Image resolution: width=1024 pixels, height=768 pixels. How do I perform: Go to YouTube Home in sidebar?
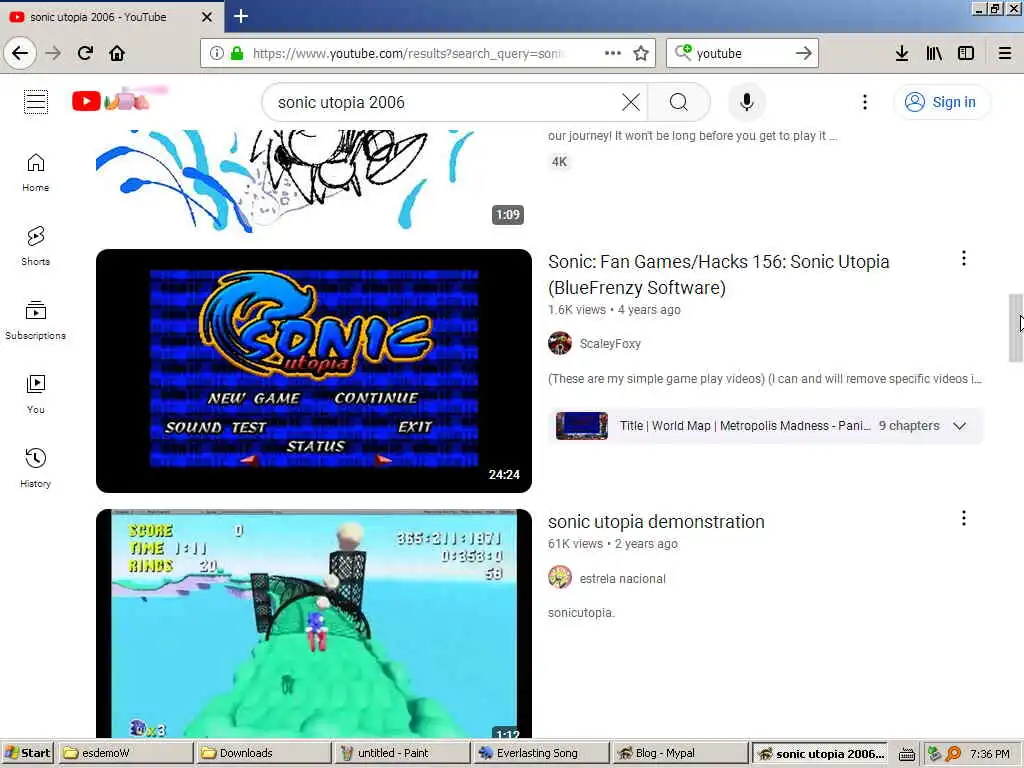35,172
